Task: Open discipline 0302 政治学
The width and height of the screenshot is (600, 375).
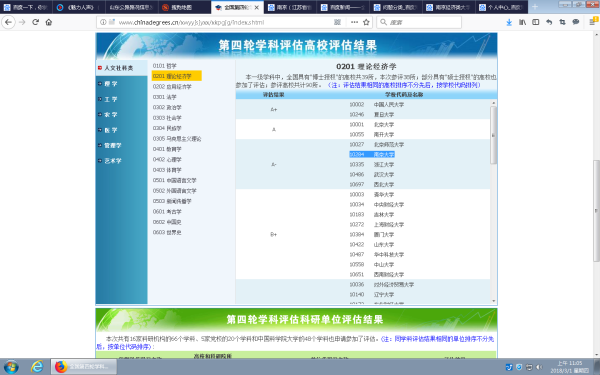Action: [x=167, y=108]
